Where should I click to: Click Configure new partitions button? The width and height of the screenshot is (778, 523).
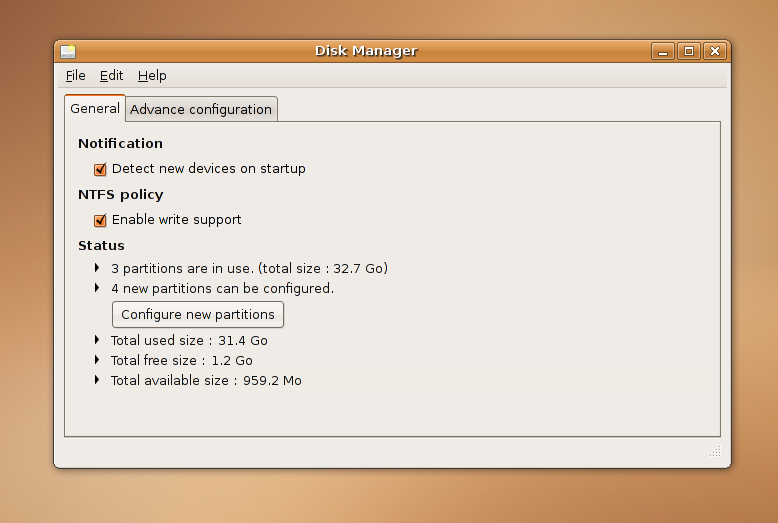coord(198,315)
